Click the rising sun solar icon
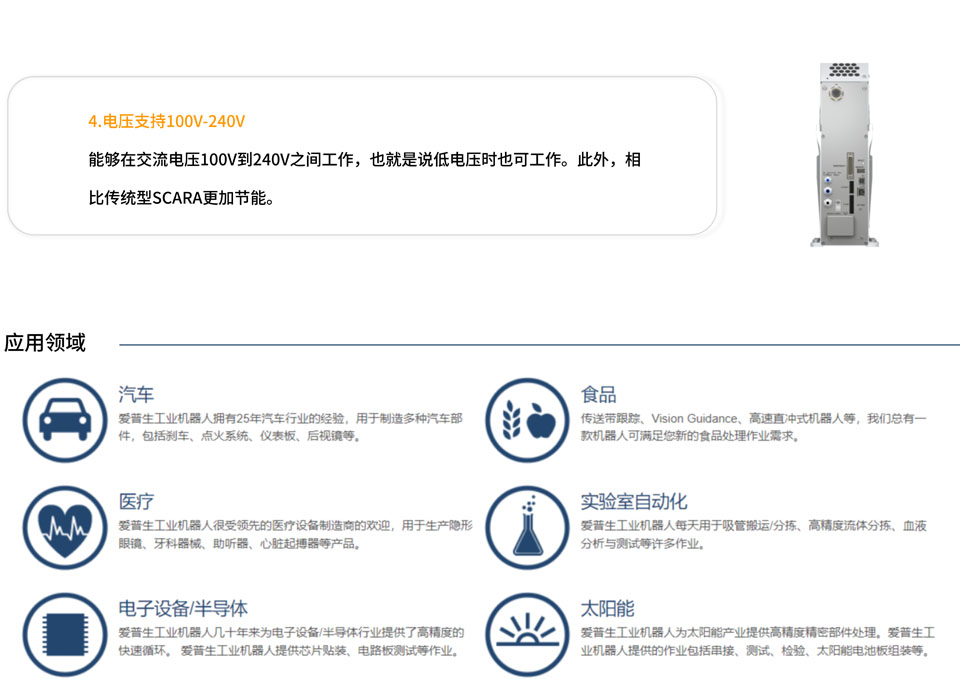The height and width of the screenshot is (679, 960). coord(526,634)
